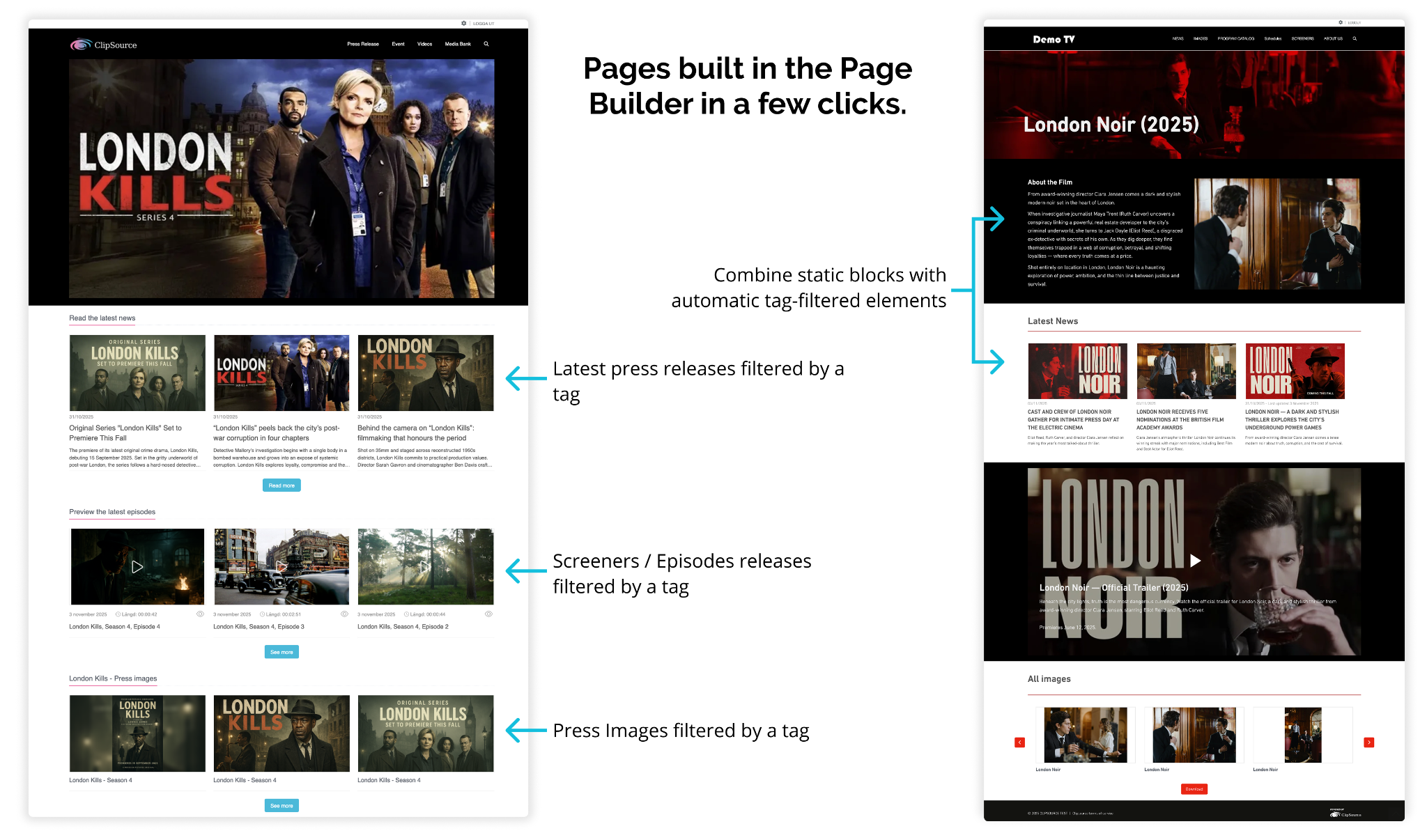Screen dimensions: 1427x840
Task: Toggle eye icon for Season 4 Episode 2
Action: [x=489, y=614]
